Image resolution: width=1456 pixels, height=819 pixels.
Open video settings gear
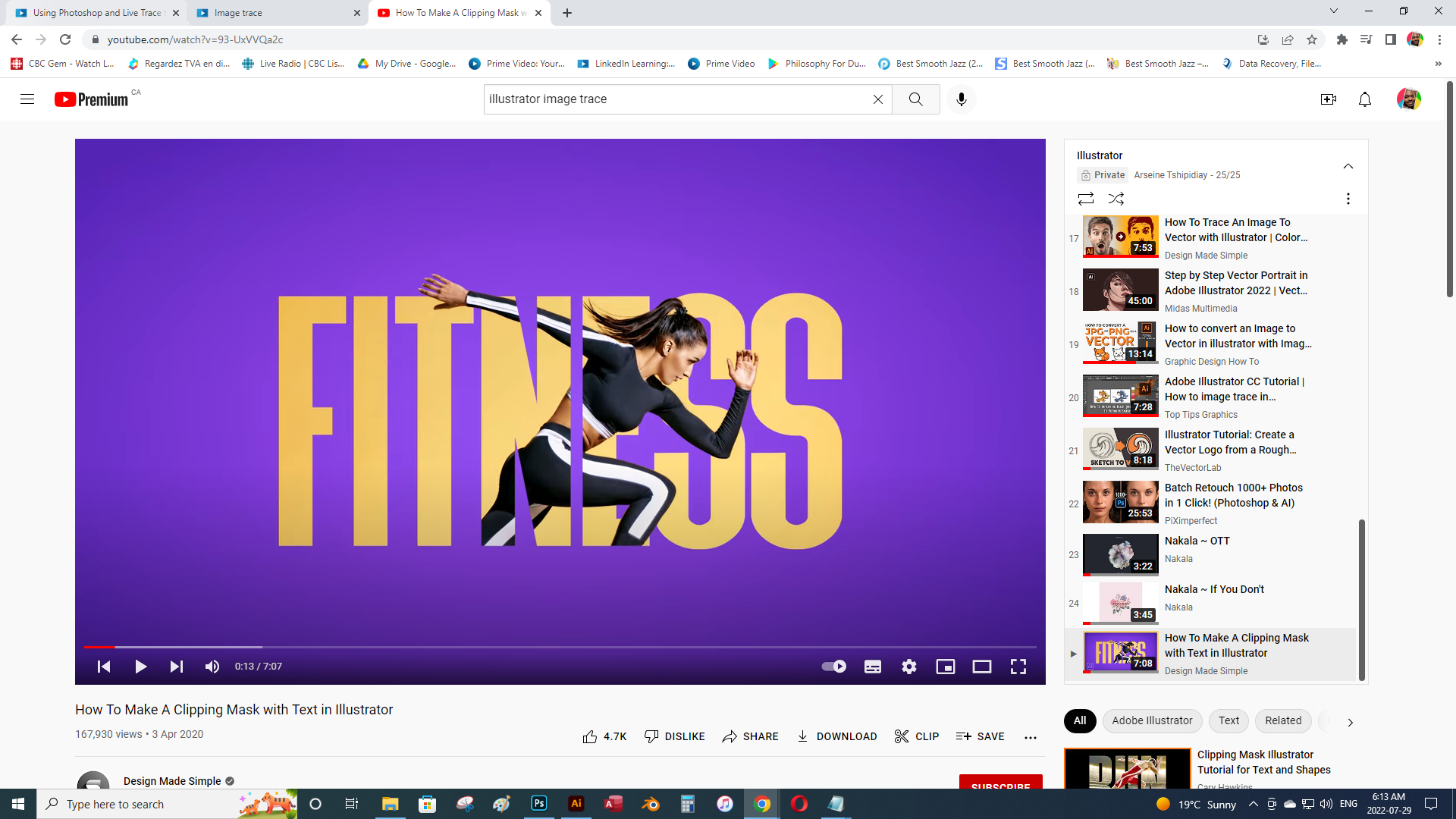908,667
